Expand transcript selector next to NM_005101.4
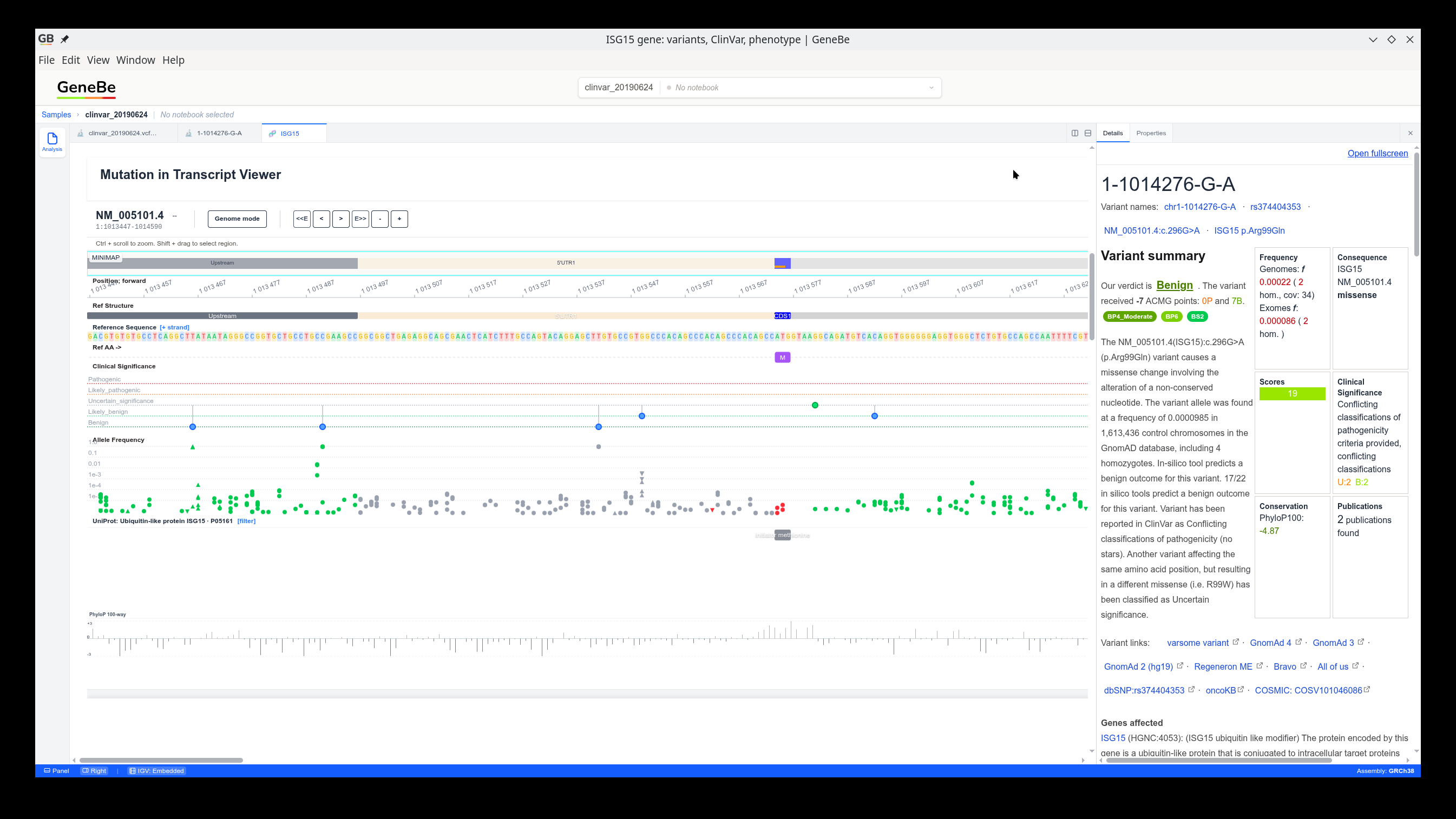Image resolution: width=1456 pixels, height=819 pixels. [175, 216]
